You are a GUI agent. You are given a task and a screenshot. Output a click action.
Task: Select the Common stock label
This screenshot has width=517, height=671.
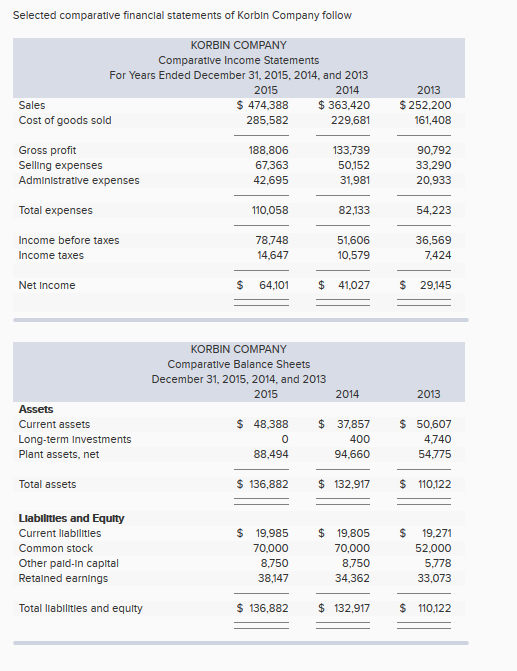56,548
